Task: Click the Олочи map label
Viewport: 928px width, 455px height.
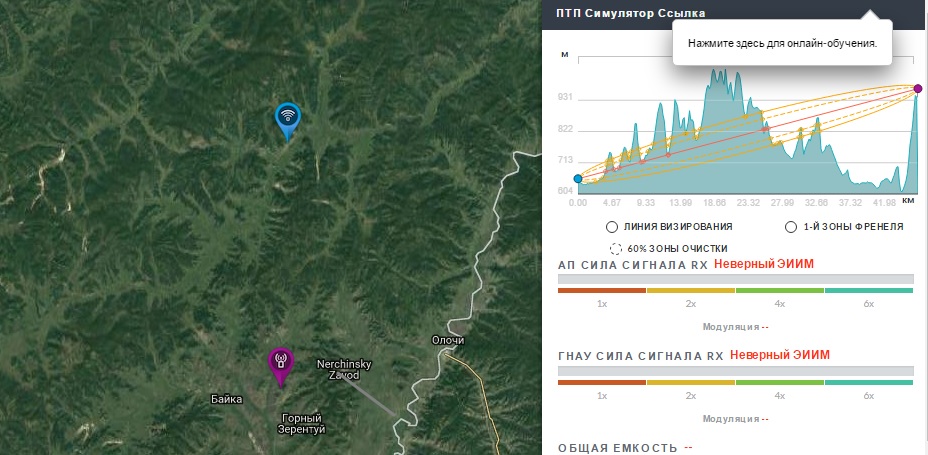Action: [x=448, y=340]
